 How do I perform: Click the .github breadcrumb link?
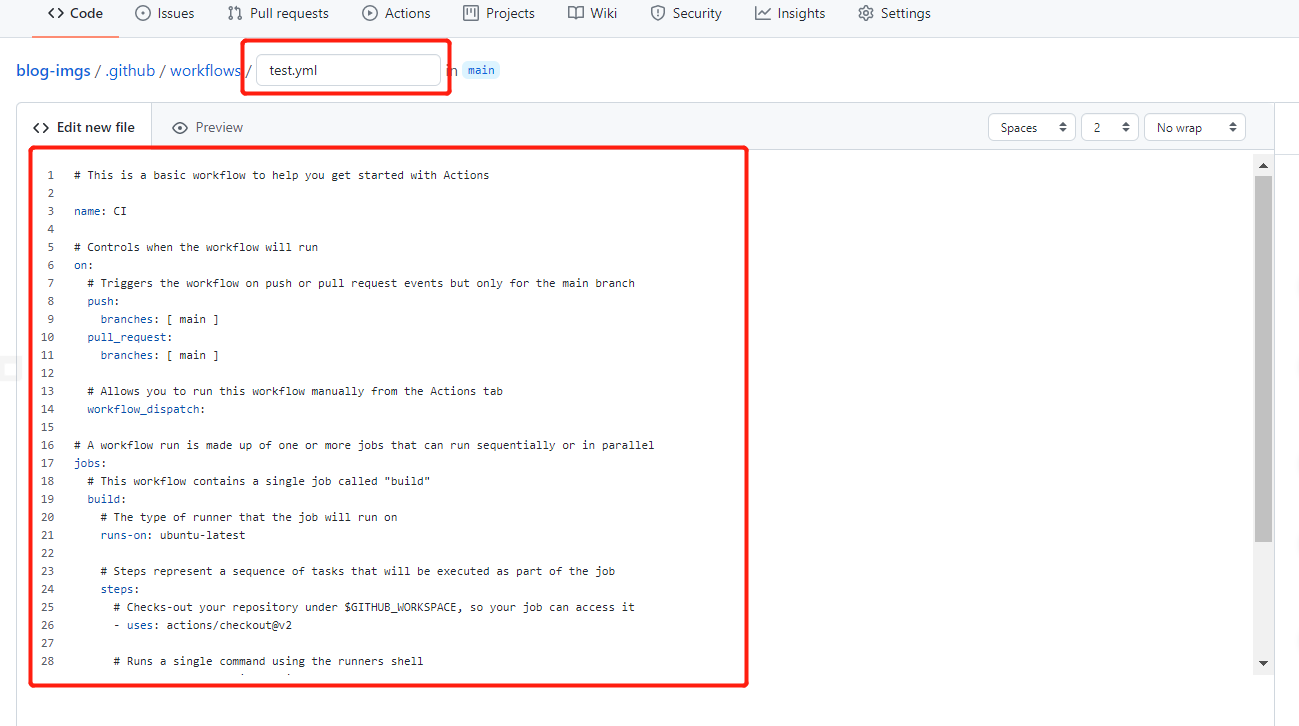(130, 71)
